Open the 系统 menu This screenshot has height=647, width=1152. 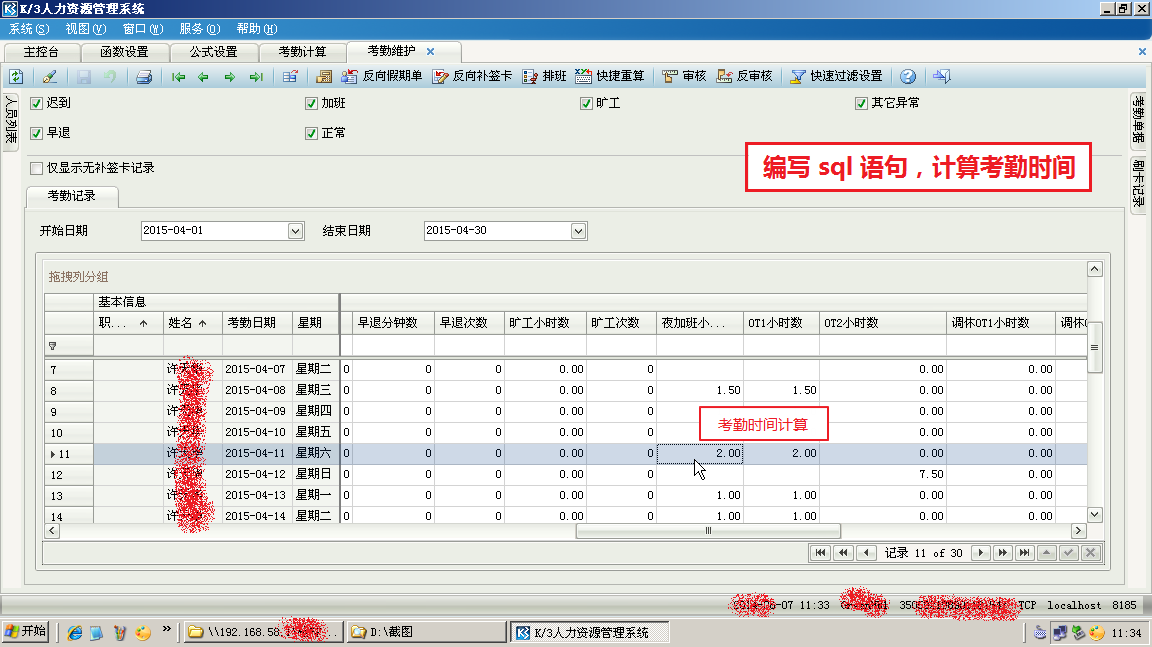click(28, 29)
